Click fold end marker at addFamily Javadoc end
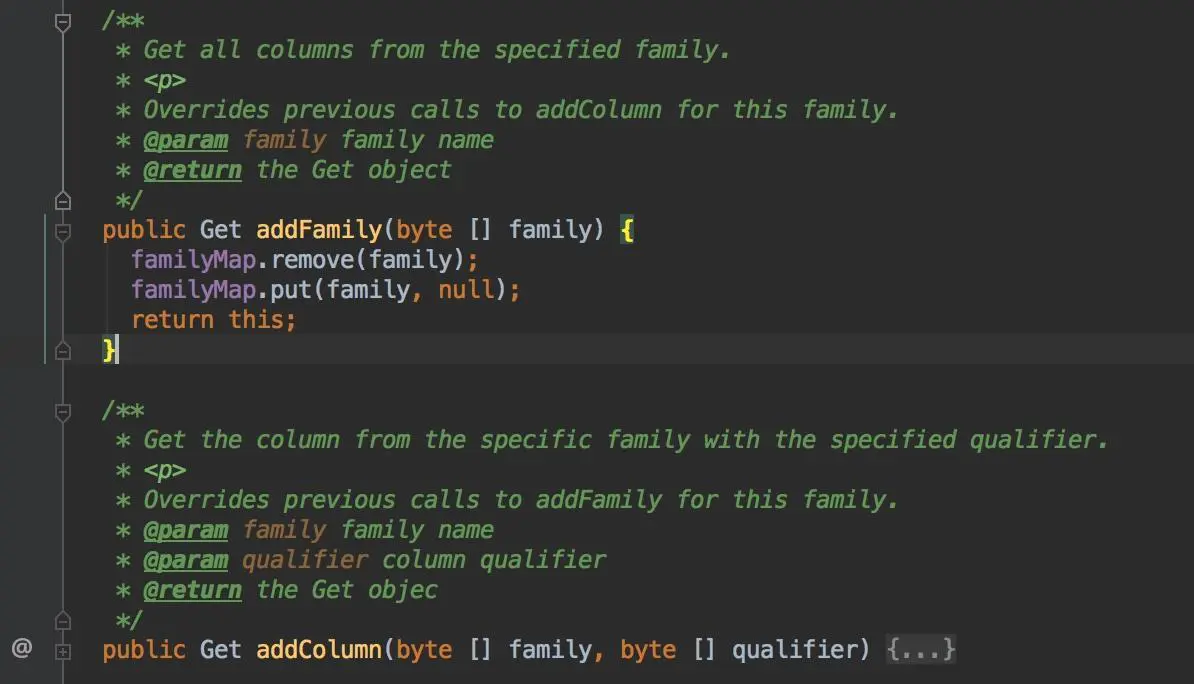 point(63,200)
